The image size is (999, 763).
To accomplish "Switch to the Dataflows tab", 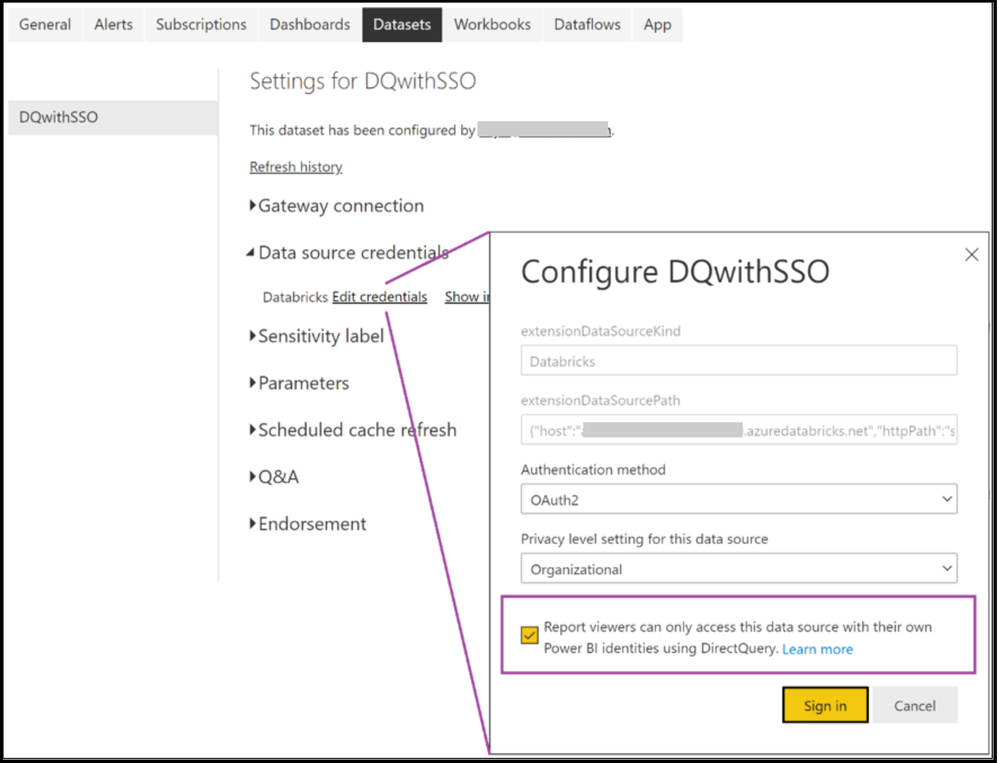I will pos(587,25).
